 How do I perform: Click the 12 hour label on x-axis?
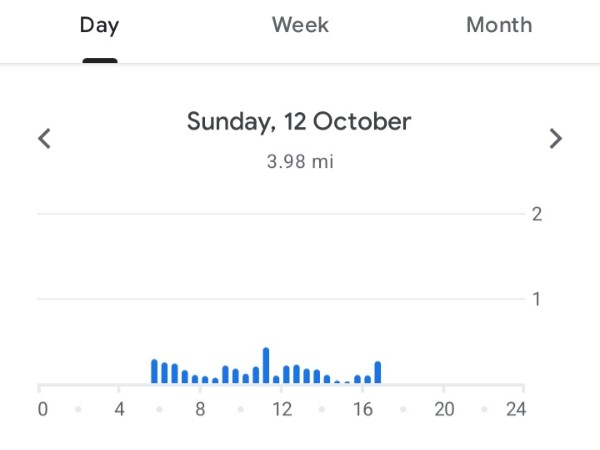[x=282, y=409]
